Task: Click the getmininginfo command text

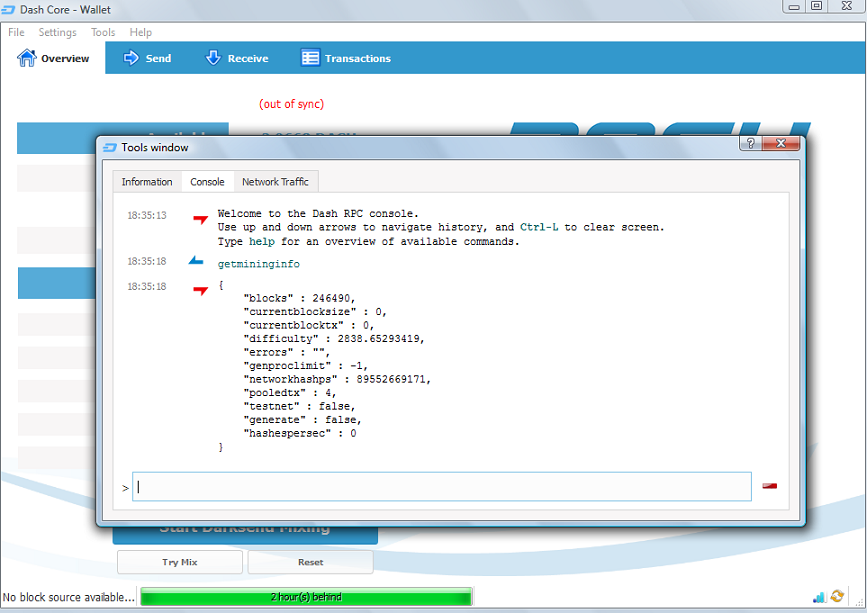Action: (x=259, y=264)
